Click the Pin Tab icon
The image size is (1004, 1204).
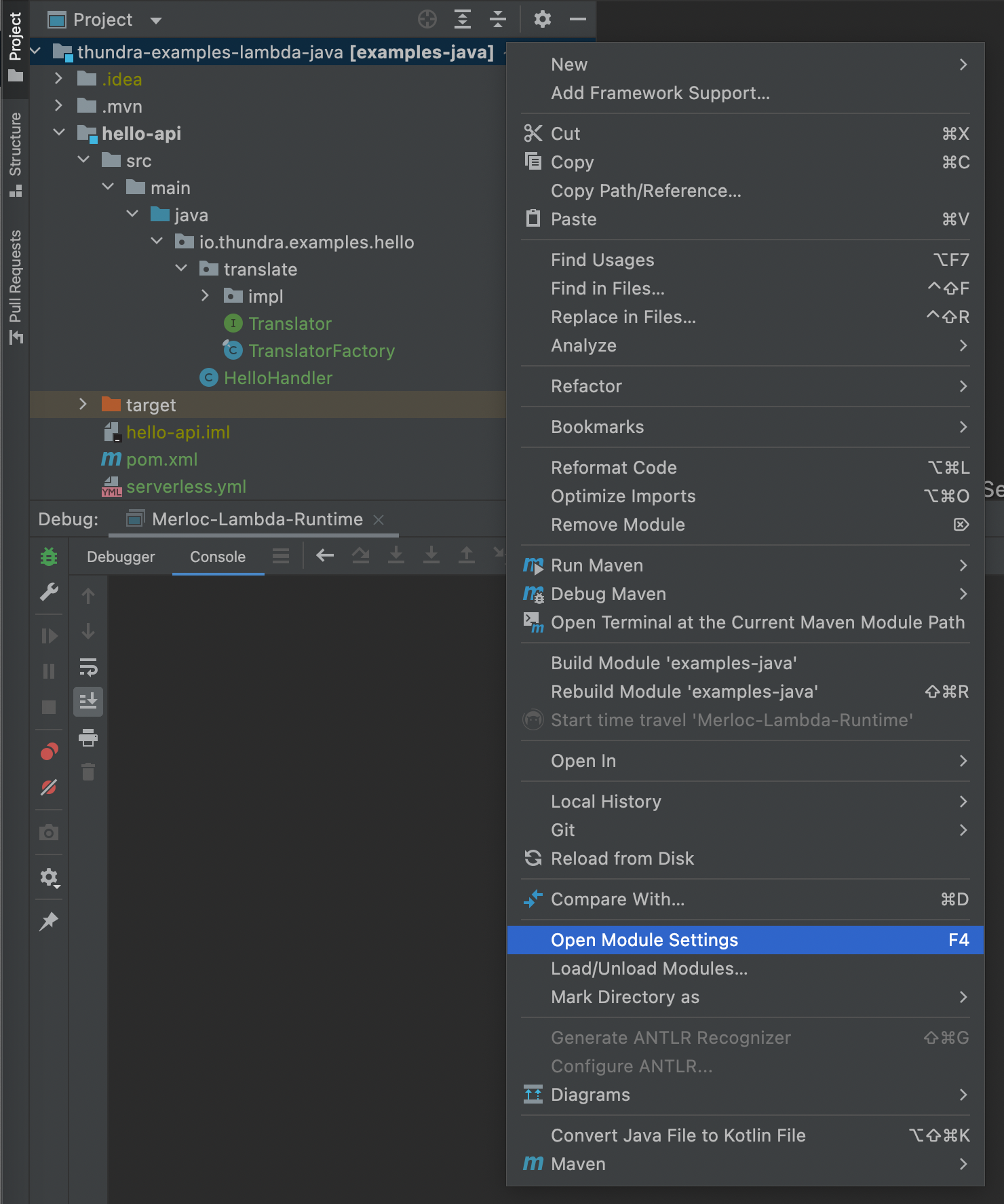pos(49,921)
